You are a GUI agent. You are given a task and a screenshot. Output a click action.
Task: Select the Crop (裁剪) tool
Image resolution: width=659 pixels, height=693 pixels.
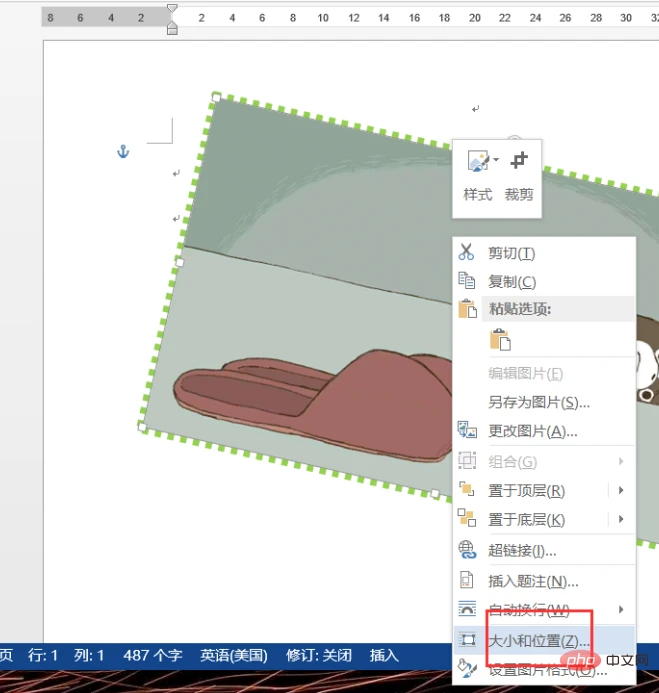519,176
